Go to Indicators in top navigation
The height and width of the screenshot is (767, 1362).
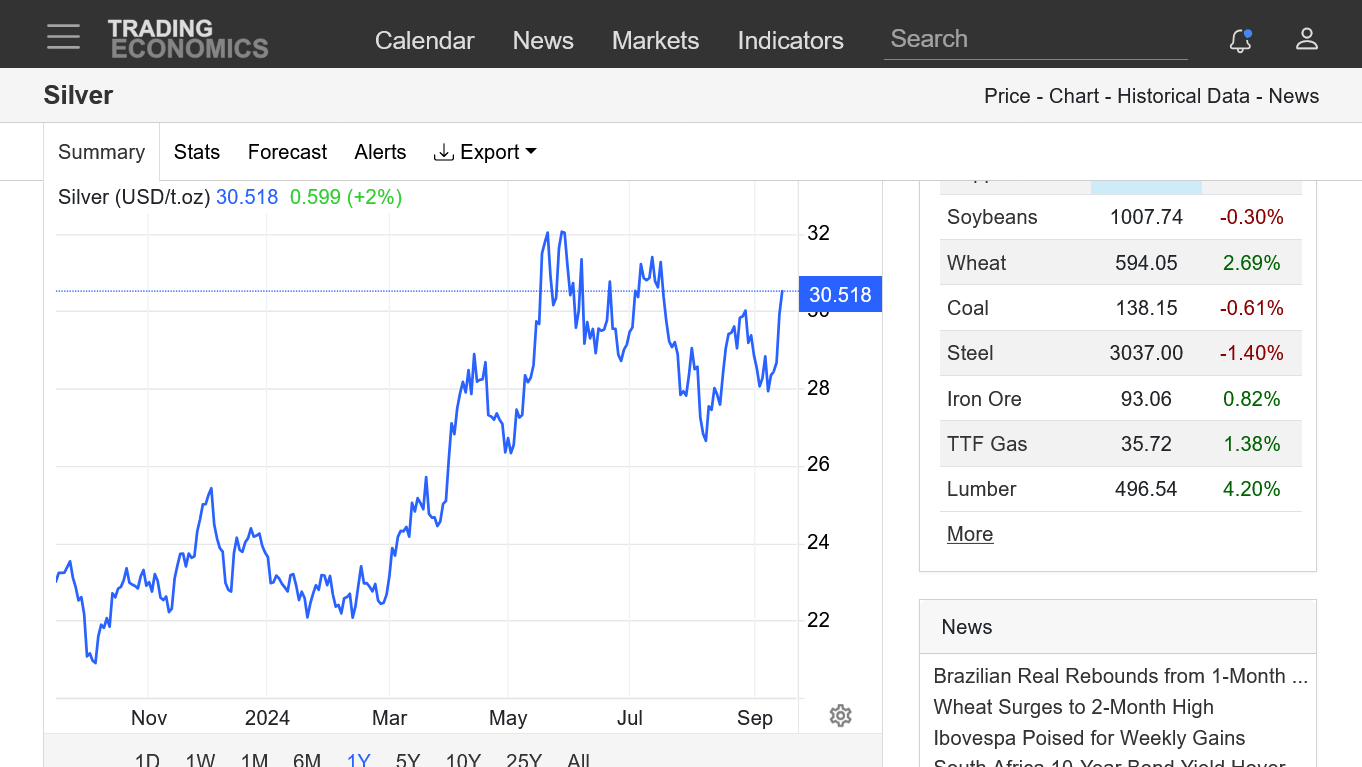point(790,40)
